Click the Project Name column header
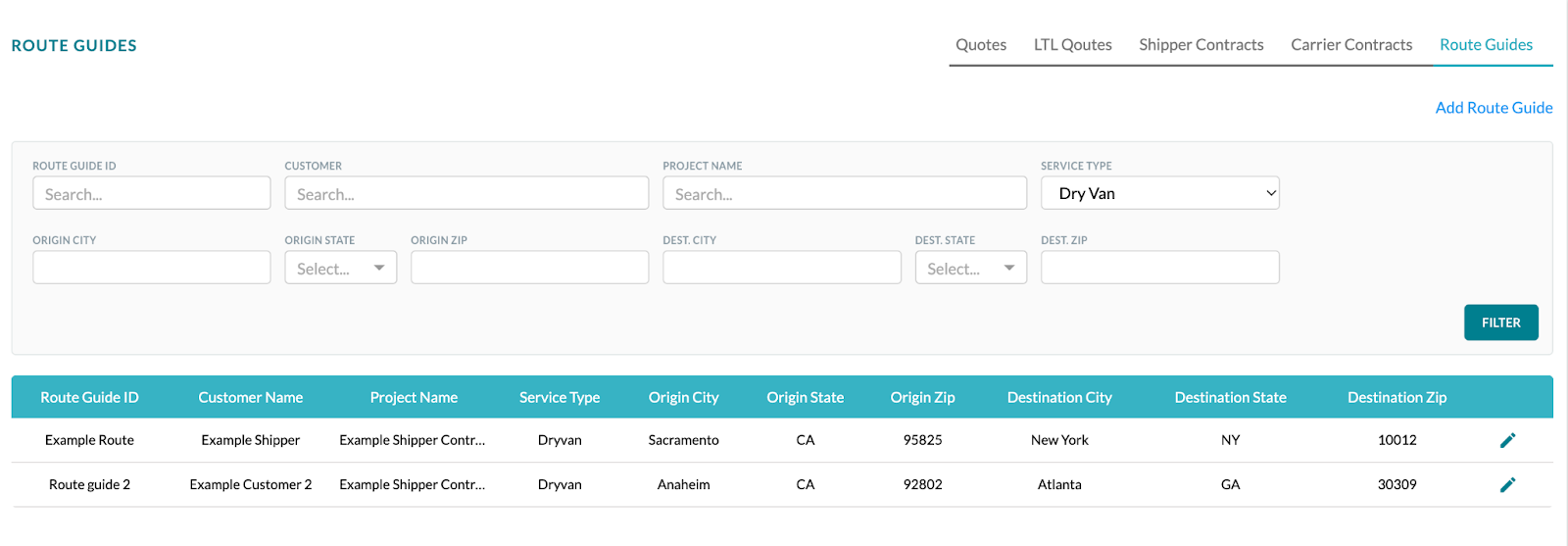This screenshot has height=546, width=1568. (x=414, y=397)
